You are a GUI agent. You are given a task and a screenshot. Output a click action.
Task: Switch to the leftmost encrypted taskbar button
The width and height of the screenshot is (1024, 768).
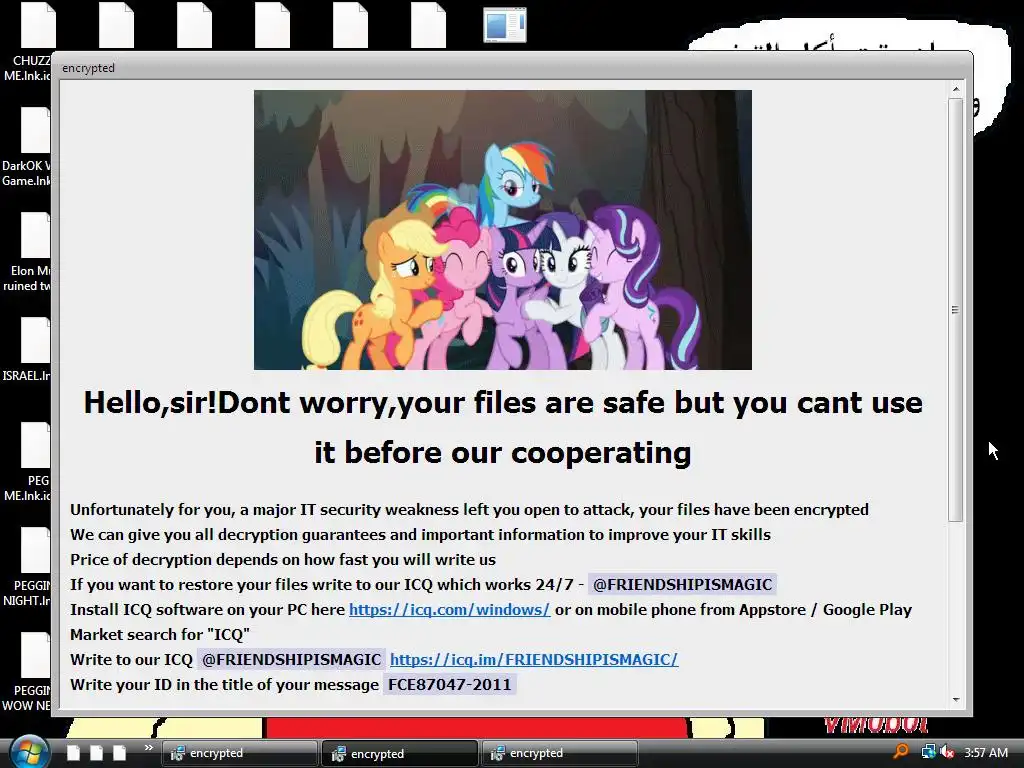239,753
